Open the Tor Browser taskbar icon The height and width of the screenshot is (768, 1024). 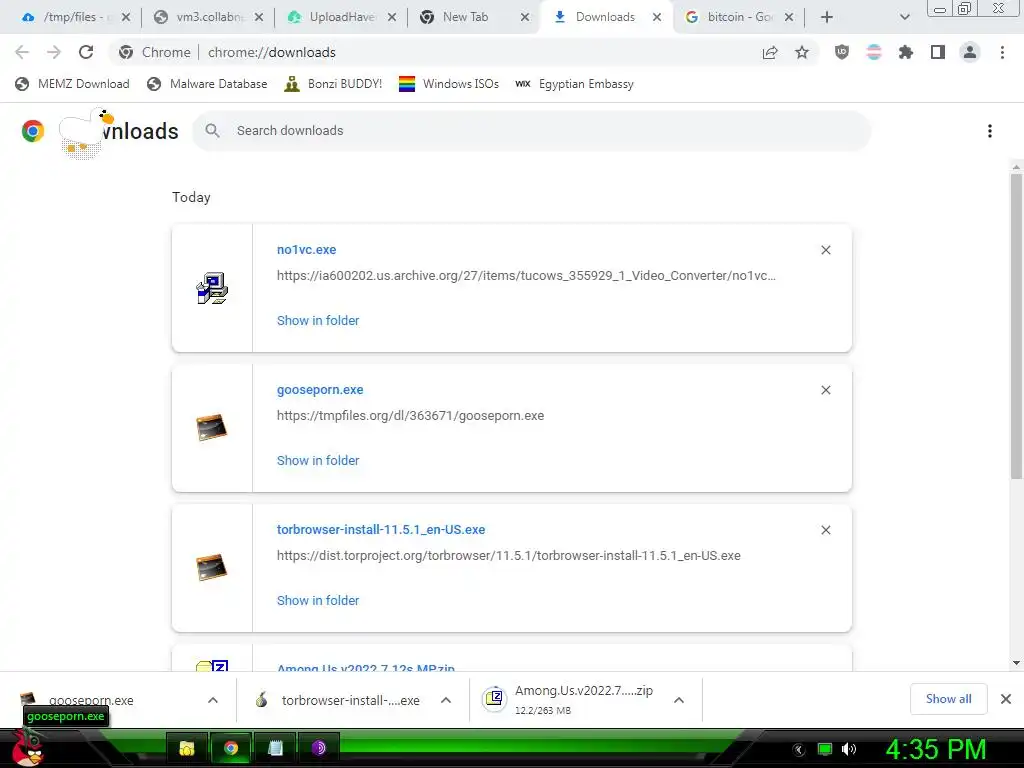pyautogui.click(x=319, y=748)
